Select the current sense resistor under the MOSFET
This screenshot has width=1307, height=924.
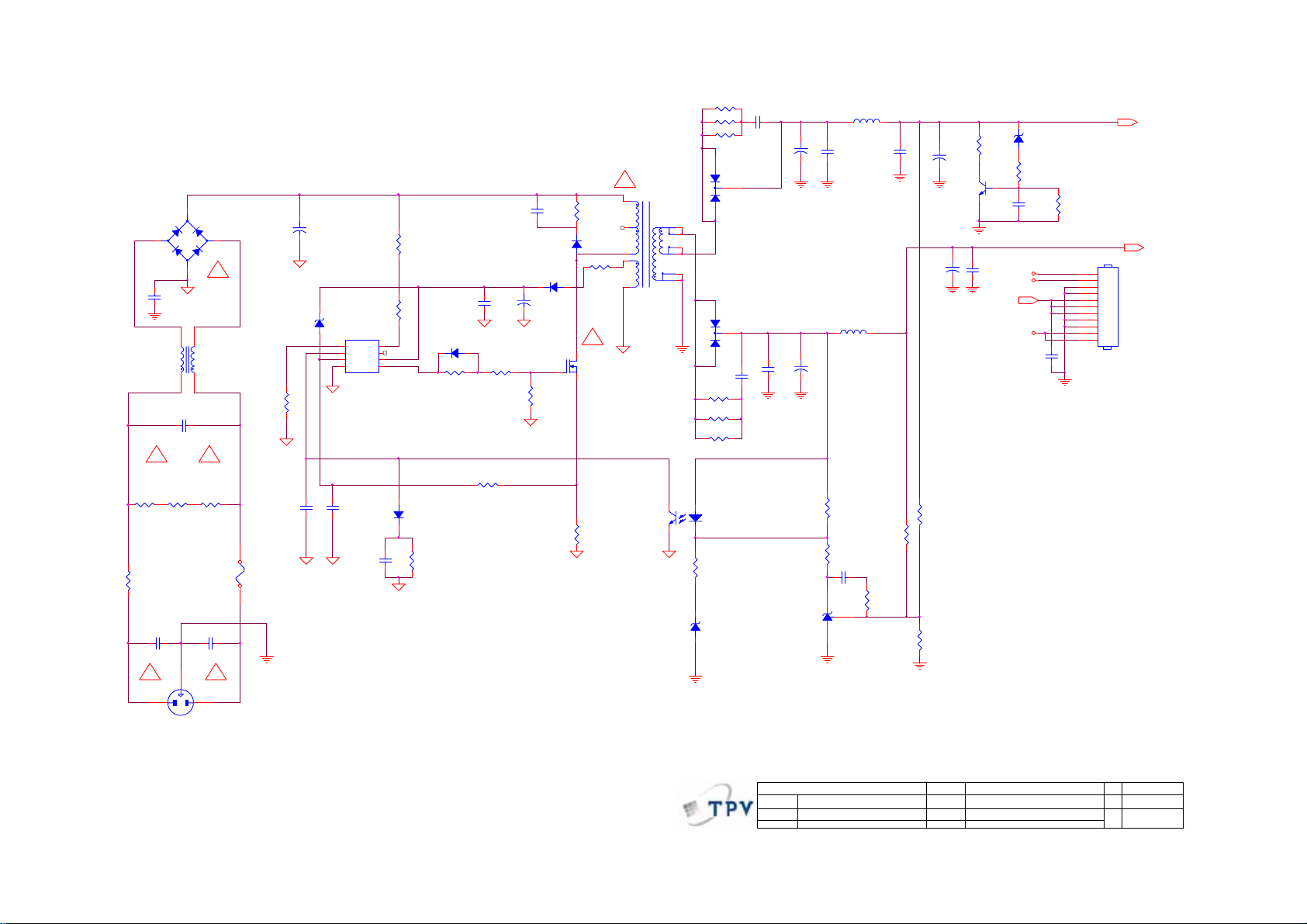pos(576,535)
